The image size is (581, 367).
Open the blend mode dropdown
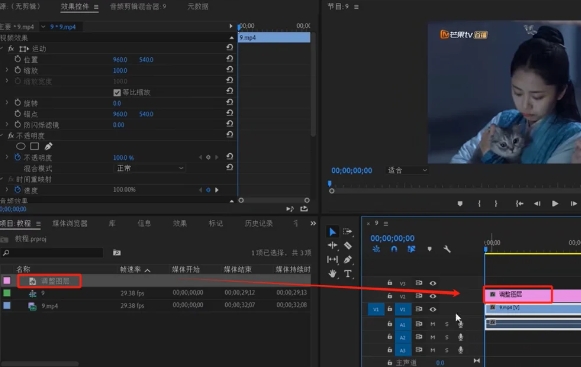pyautogui.click(x=149, y=168)
